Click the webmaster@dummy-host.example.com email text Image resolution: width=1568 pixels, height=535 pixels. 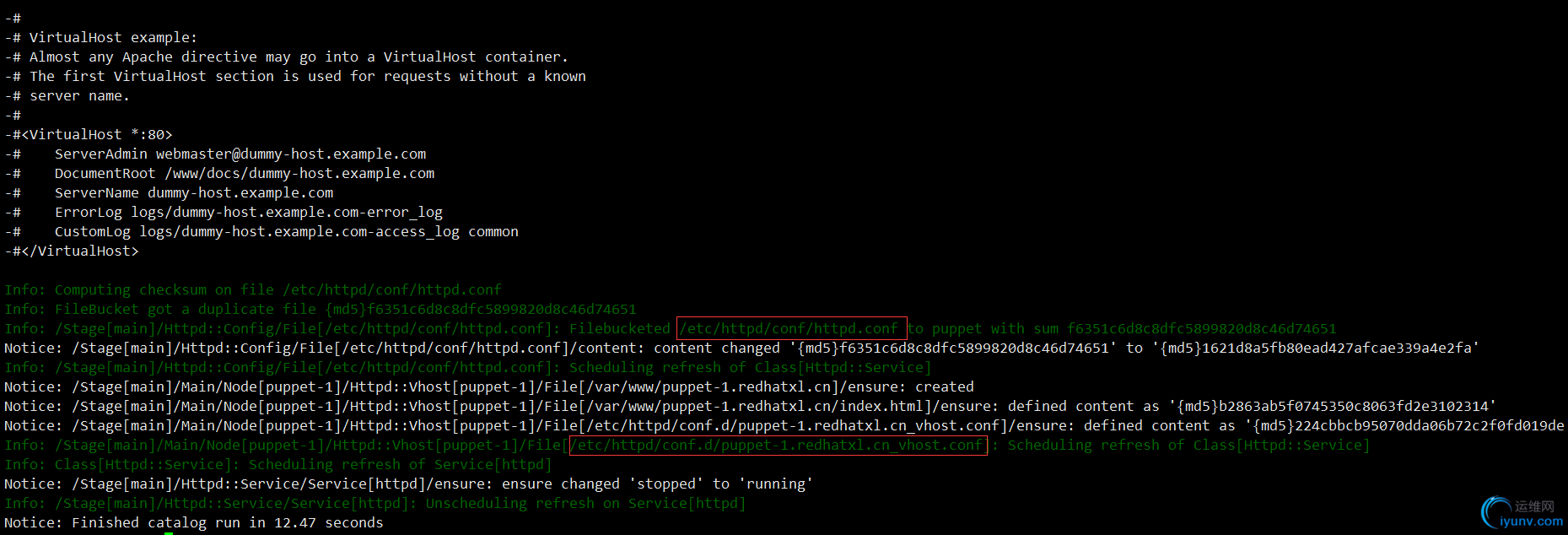click(291, 154)
